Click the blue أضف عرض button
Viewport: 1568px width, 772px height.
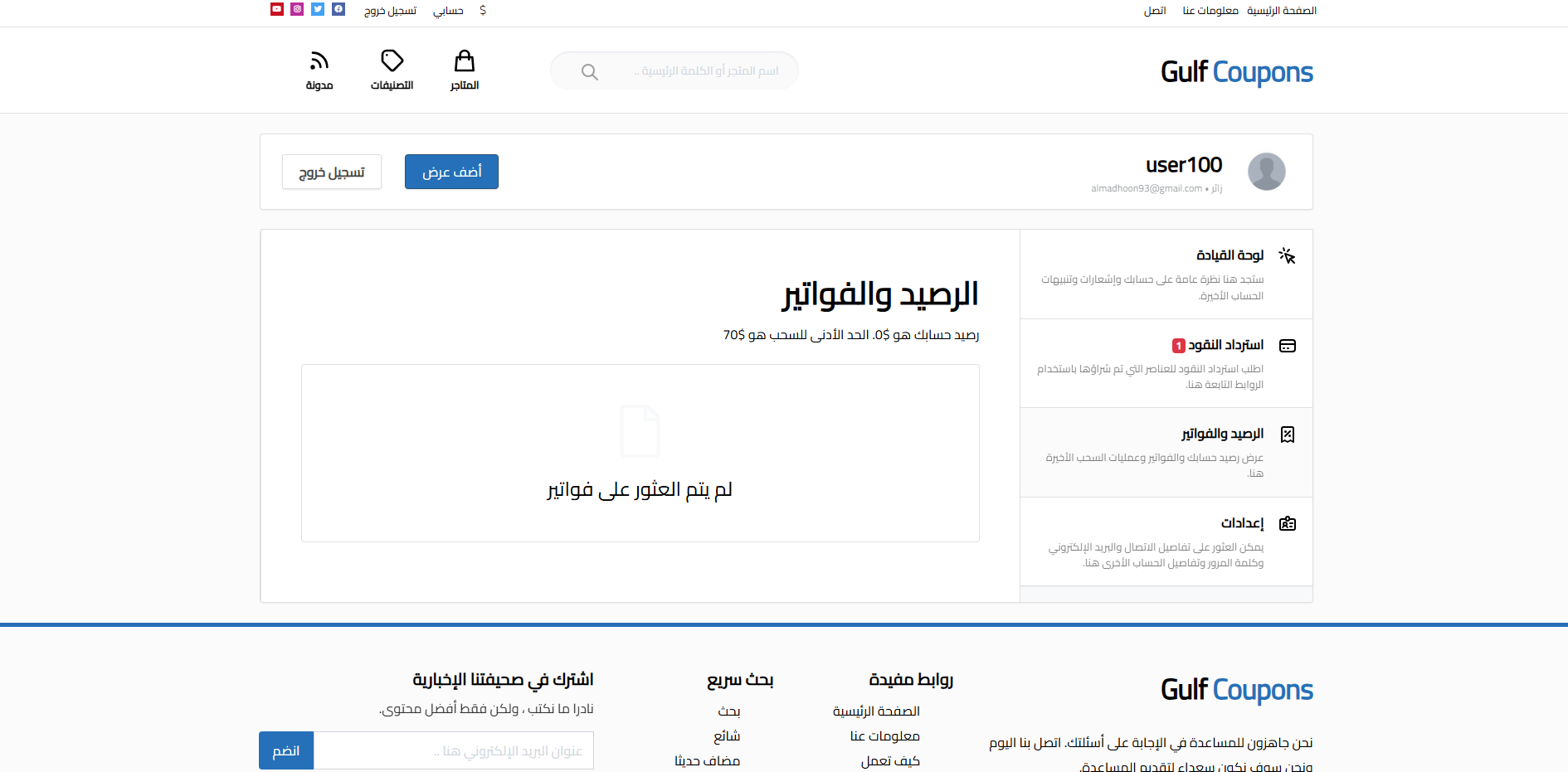451,172
